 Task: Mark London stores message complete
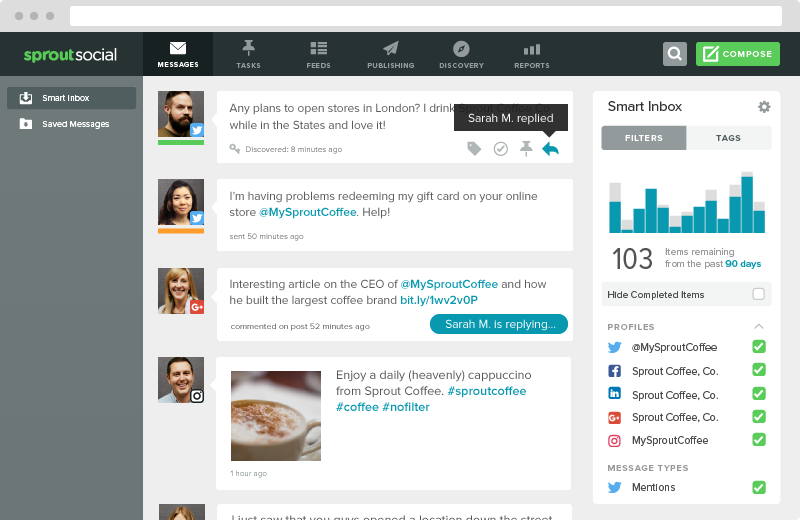(x=501, y=148)
